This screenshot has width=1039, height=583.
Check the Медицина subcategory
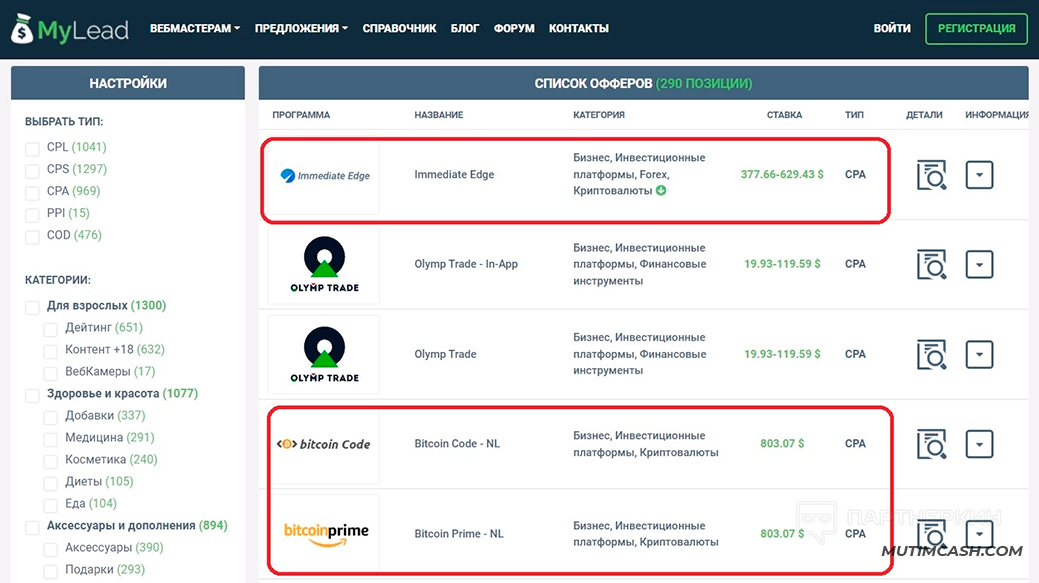point(50,439)
